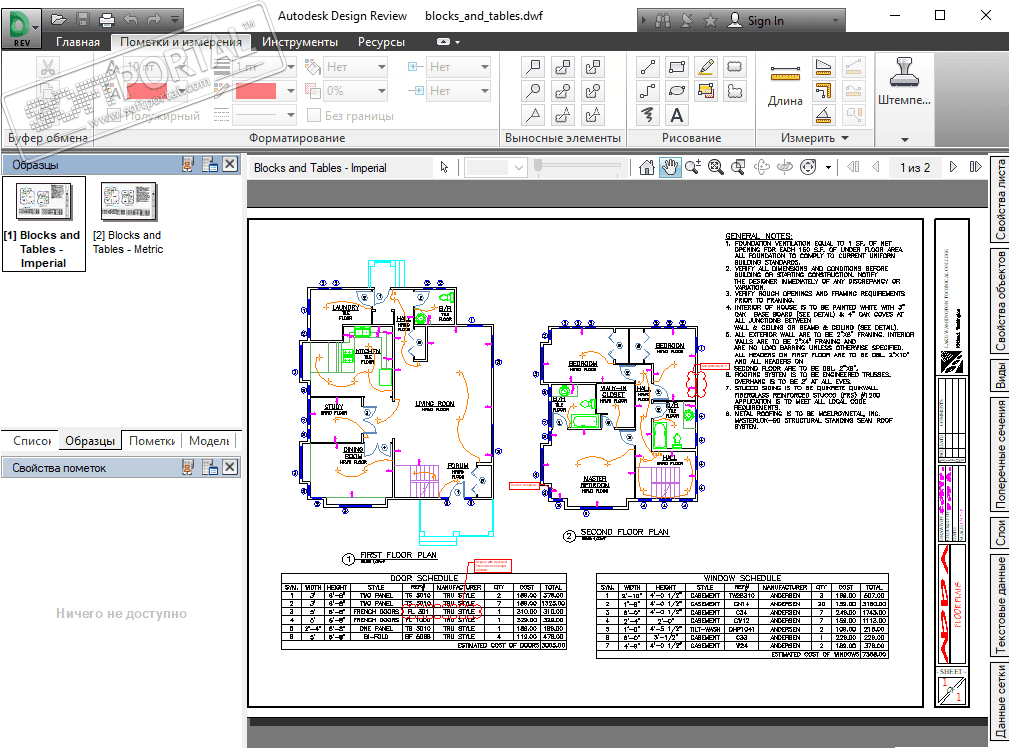Select the Rectangle shape tool
Image resolution: width=1010 pixels, height=749 pixels.
click(x=676, y=66)
